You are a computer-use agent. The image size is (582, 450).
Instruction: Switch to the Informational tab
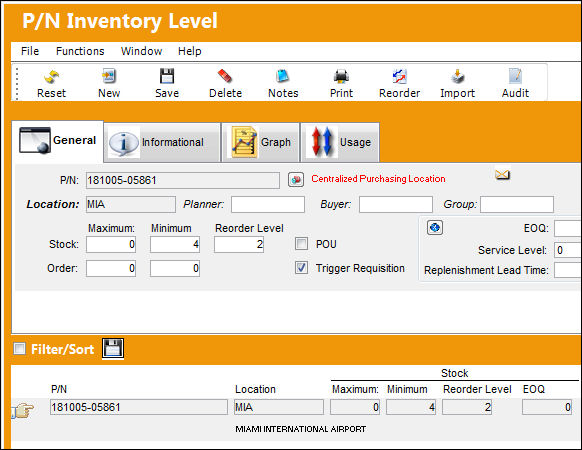tap(163, 142)
